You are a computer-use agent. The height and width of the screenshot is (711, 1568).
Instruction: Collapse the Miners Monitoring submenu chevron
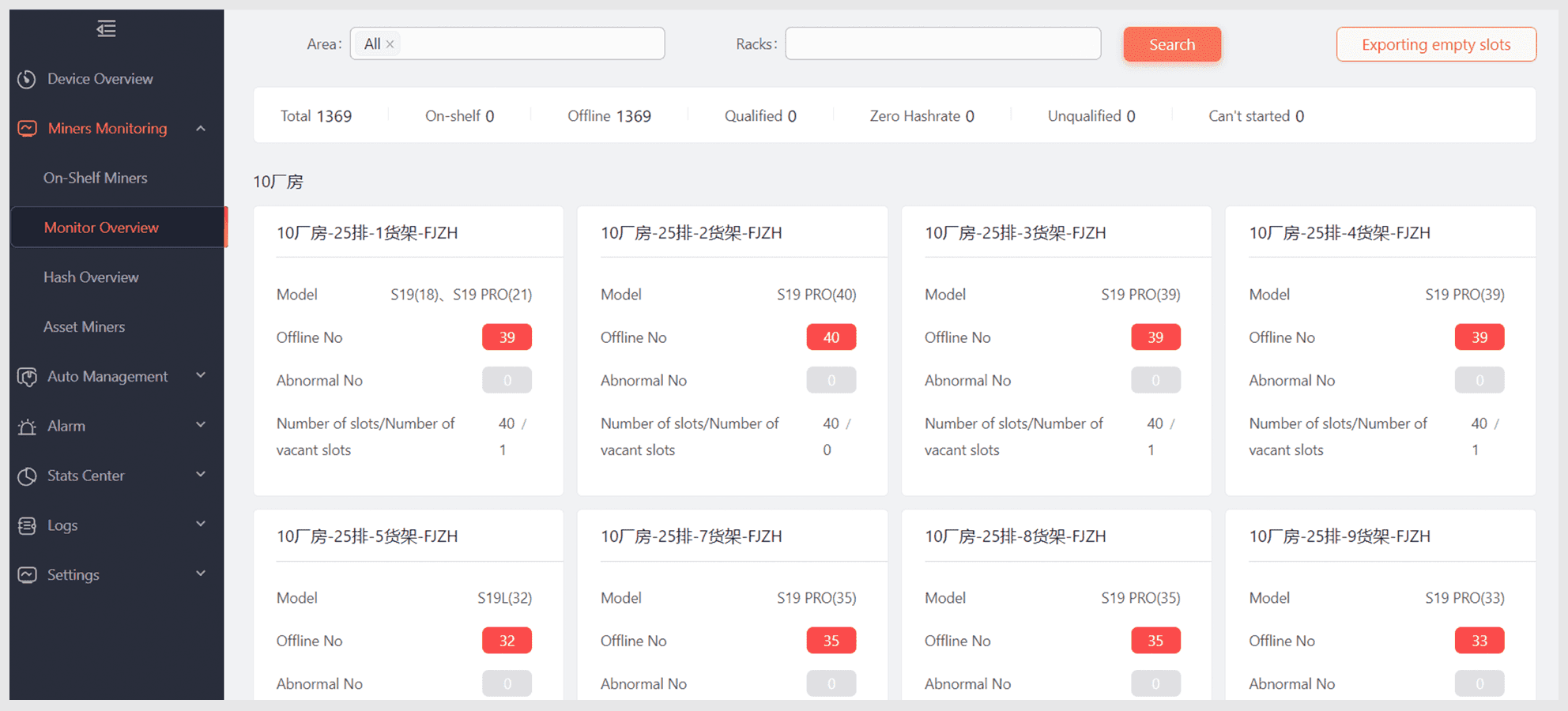click(201, 129)
